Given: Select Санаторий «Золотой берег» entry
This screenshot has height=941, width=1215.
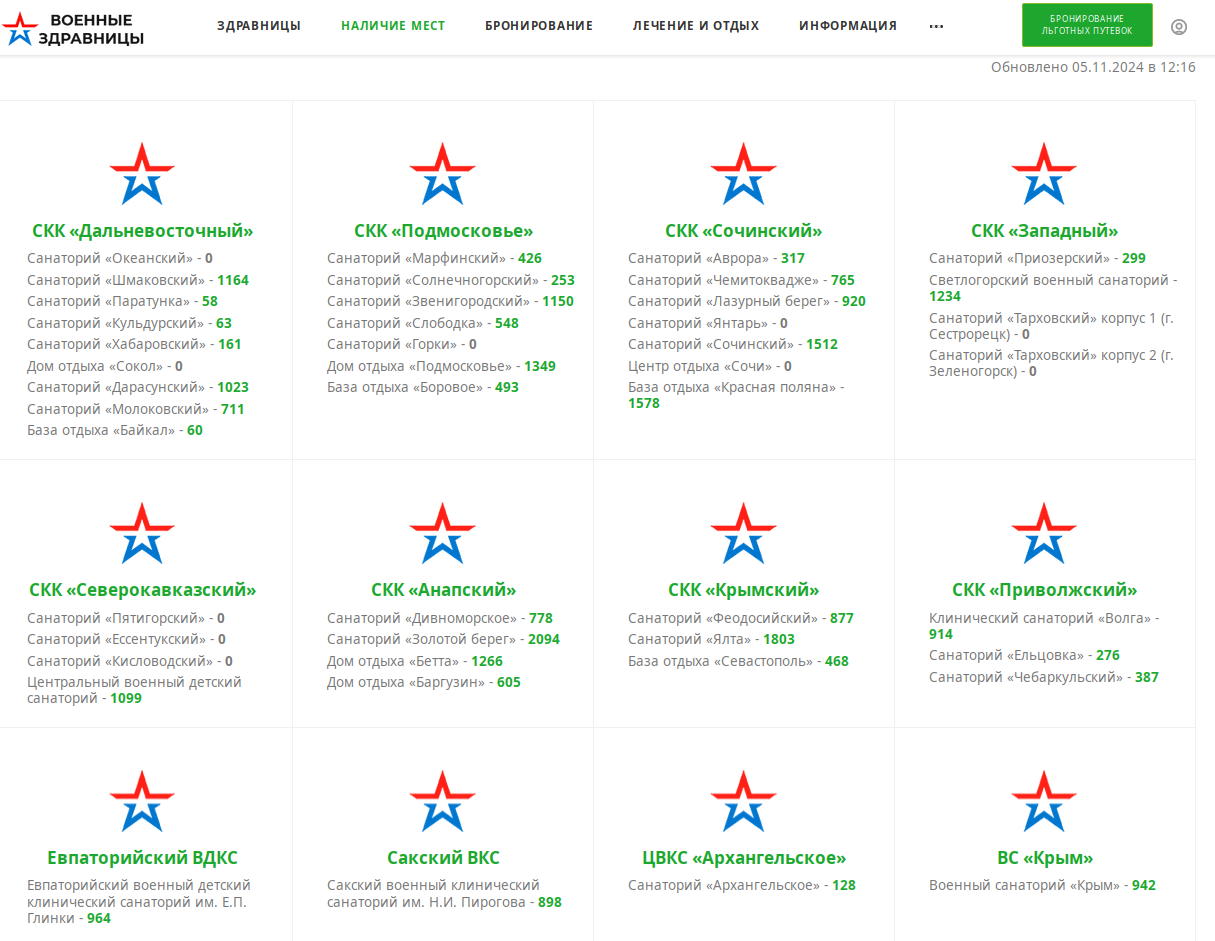Looking at the screenshot, I should pyautogui.click(x=421, y=639).
